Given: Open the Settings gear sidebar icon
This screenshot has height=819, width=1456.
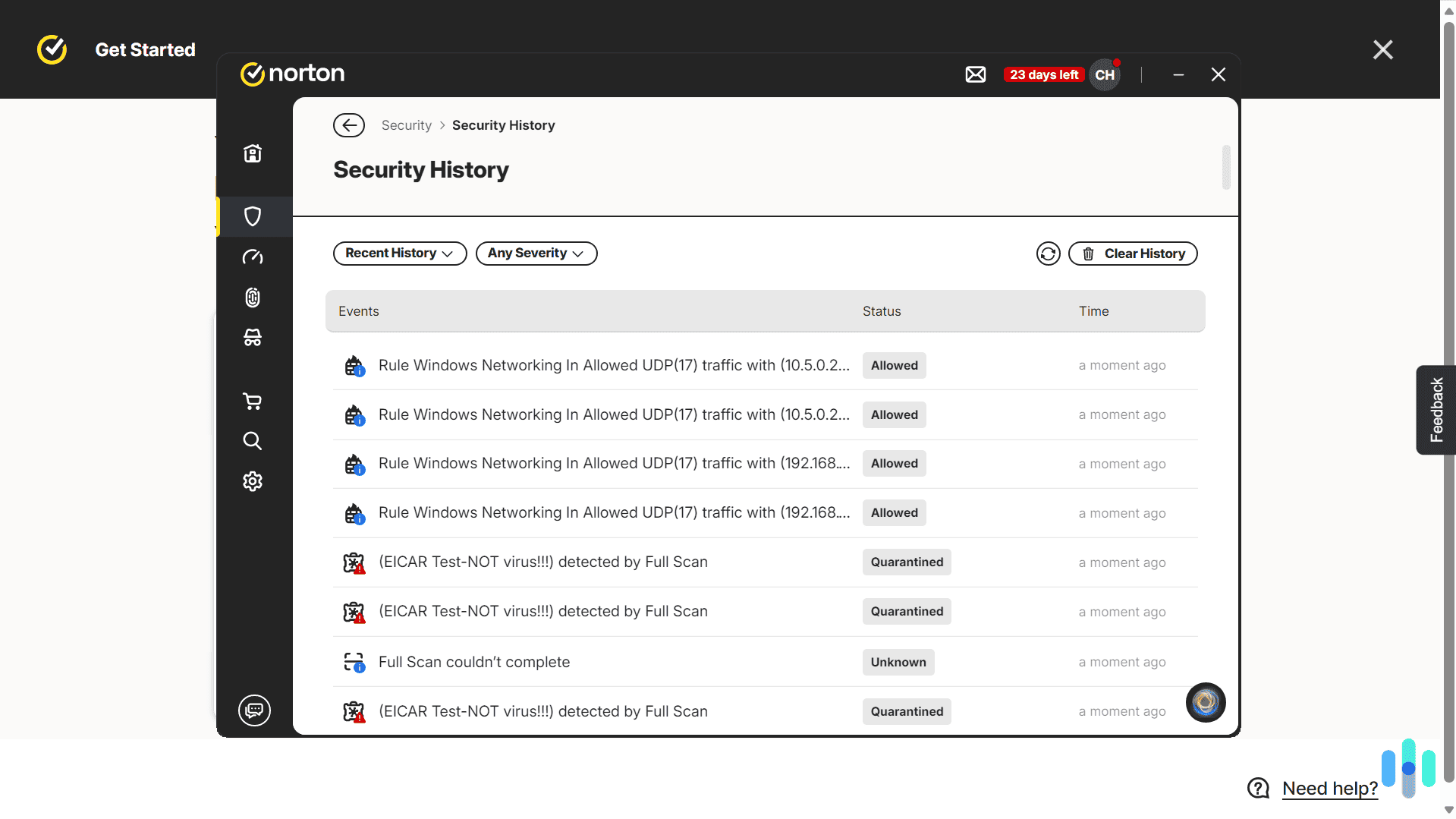Looking at the screenshot, I should (253, 481).
